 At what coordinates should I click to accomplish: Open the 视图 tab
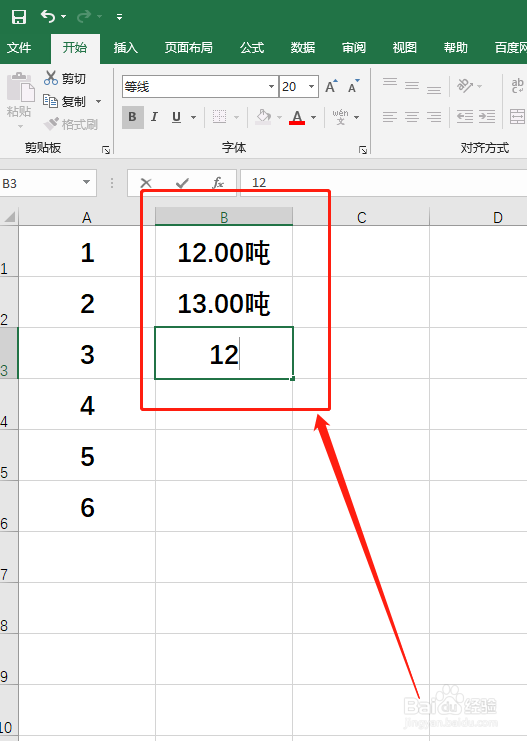coord(405,48)
